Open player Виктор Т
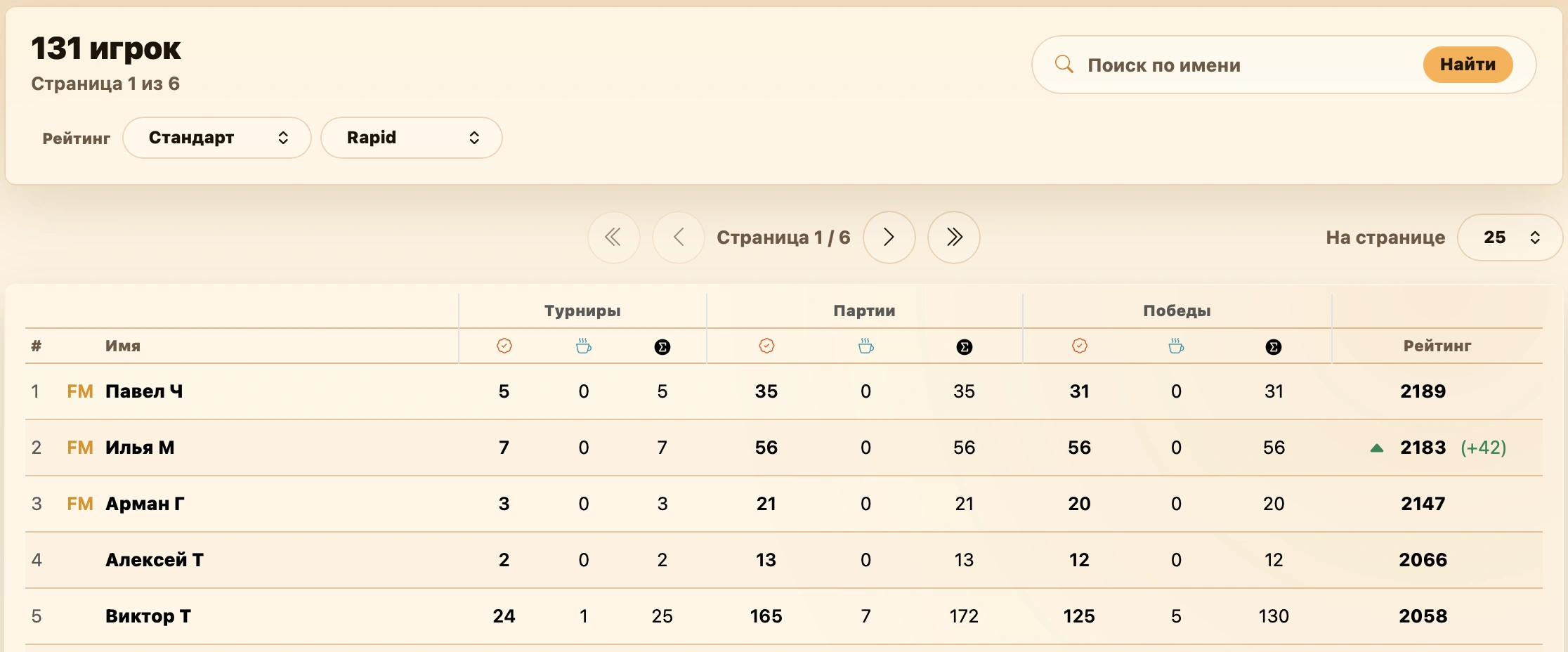The width and height of the screenshot is (1568, 652). coord(148,616)
